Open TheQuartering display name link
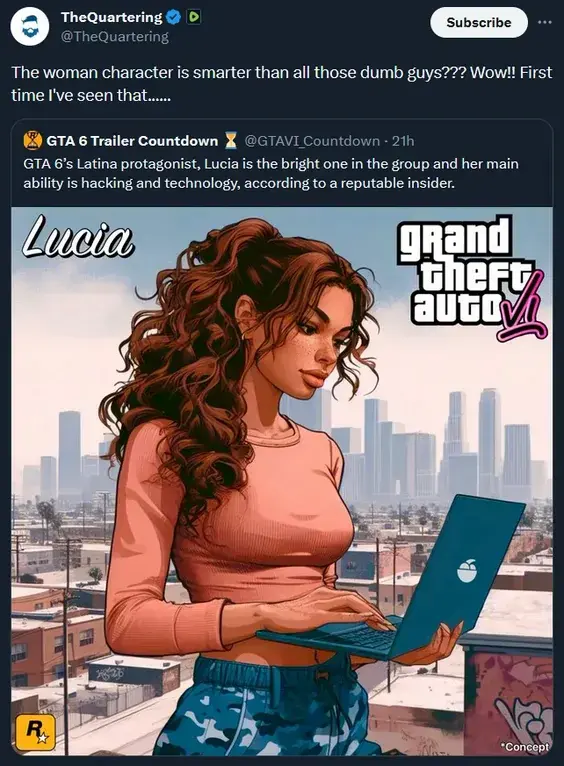Image resolution: width=564 pixels, height=766 pixels. (x=111, y=17)
